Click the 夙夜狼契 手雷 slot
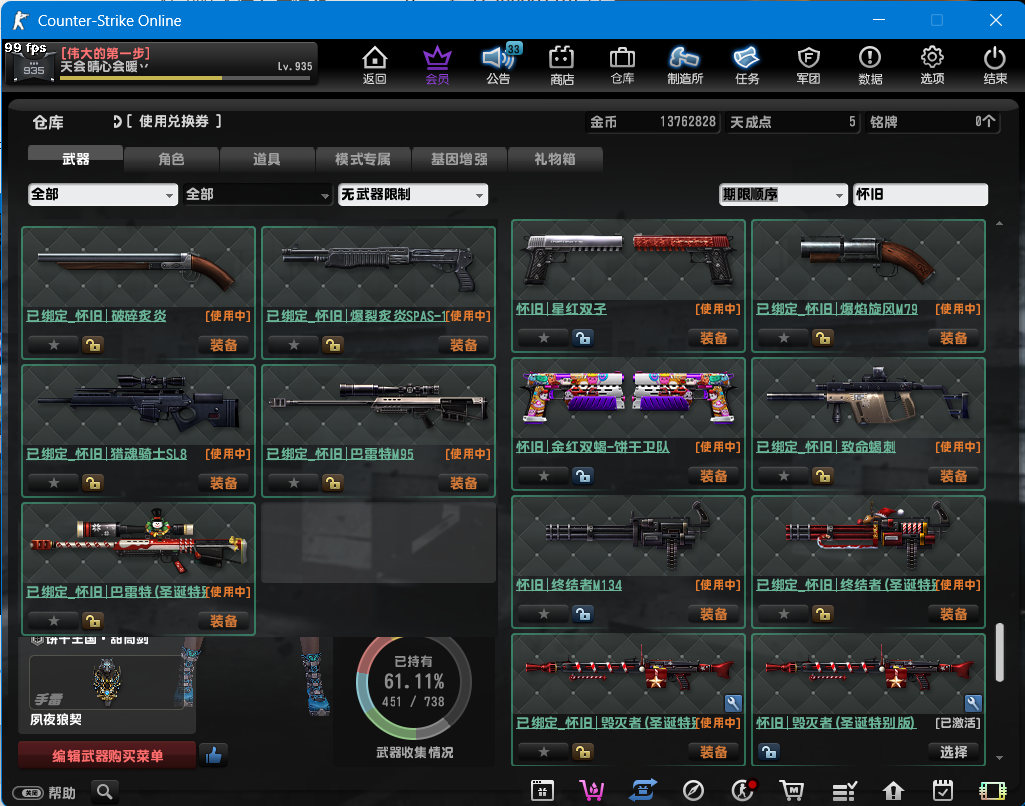The image size is (1025, 806). pos(107,683)
